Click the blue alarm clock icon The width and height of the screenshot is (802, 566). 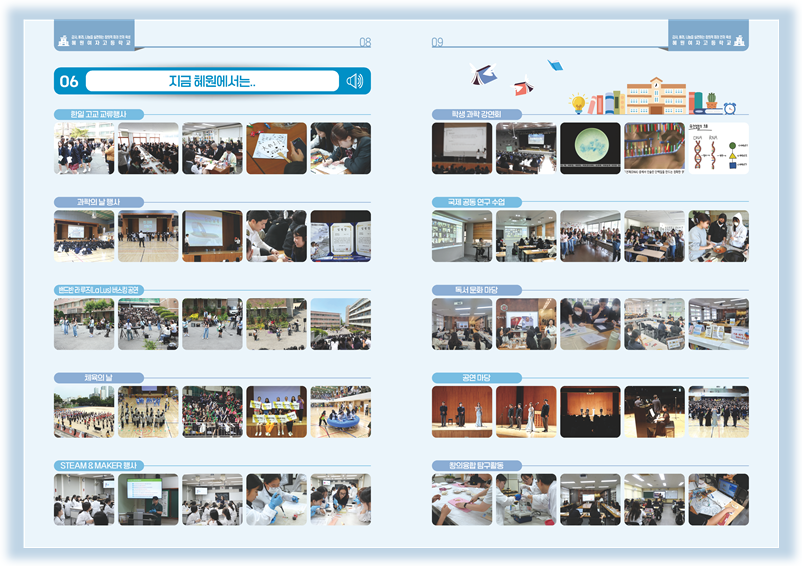(730, 107)
